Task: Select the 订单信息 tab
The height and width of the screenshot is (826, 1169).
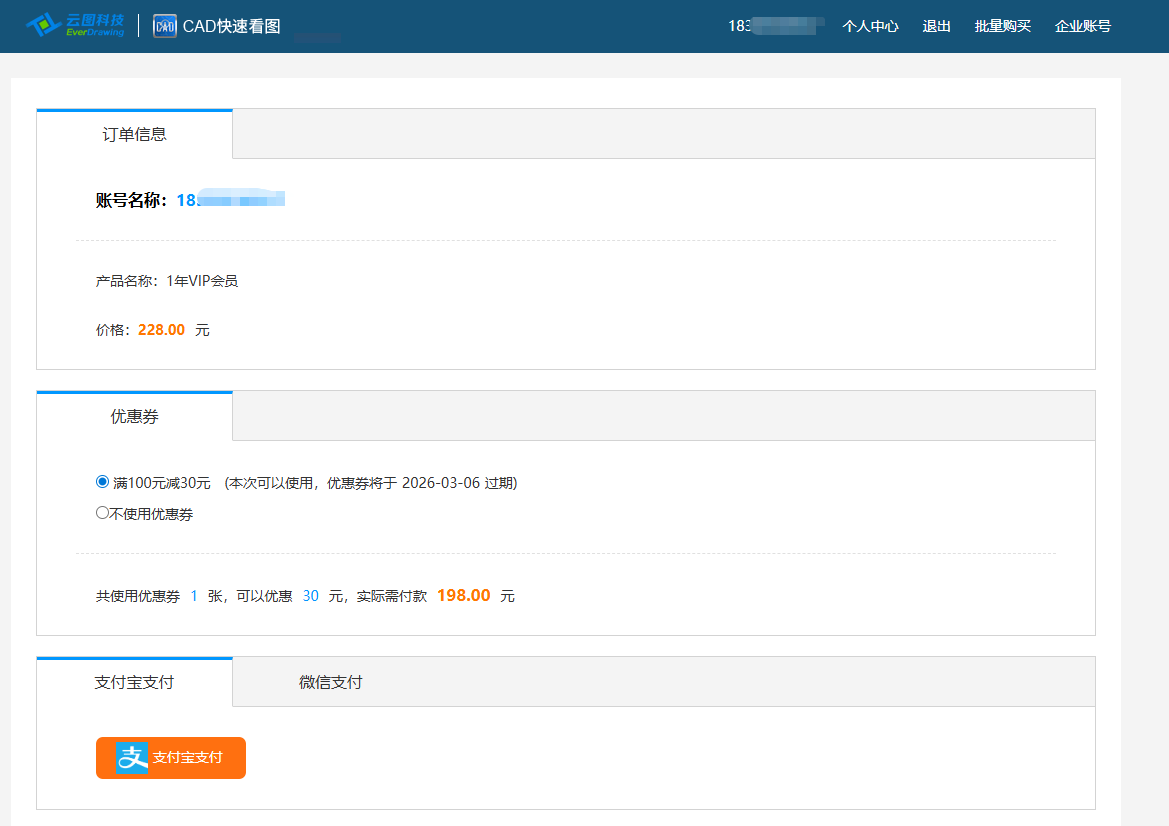Action: pyautogui.click(x=134, y=134)
